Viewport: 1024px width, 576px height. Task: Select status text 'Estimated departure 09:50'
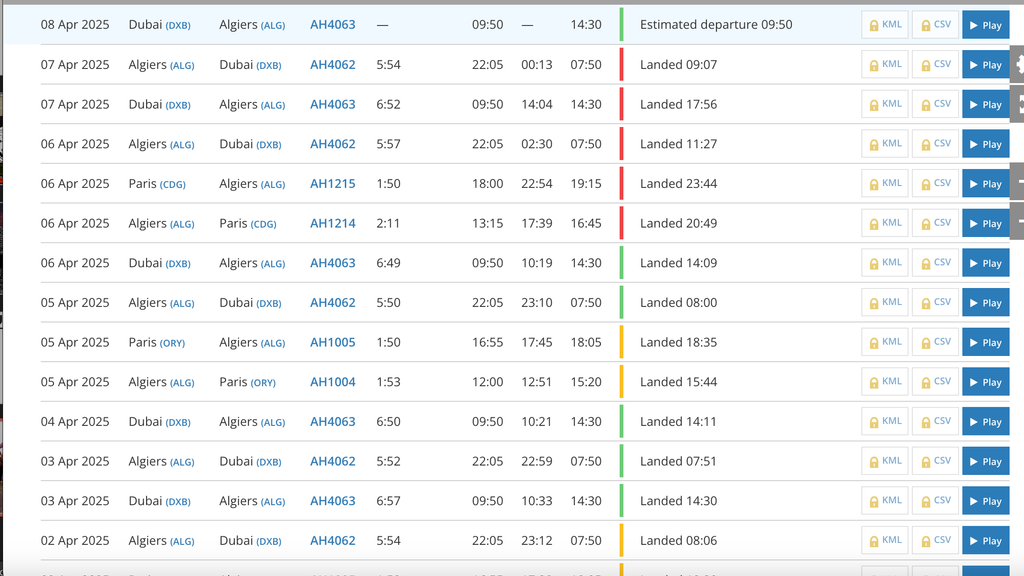(x=716, y=25)
